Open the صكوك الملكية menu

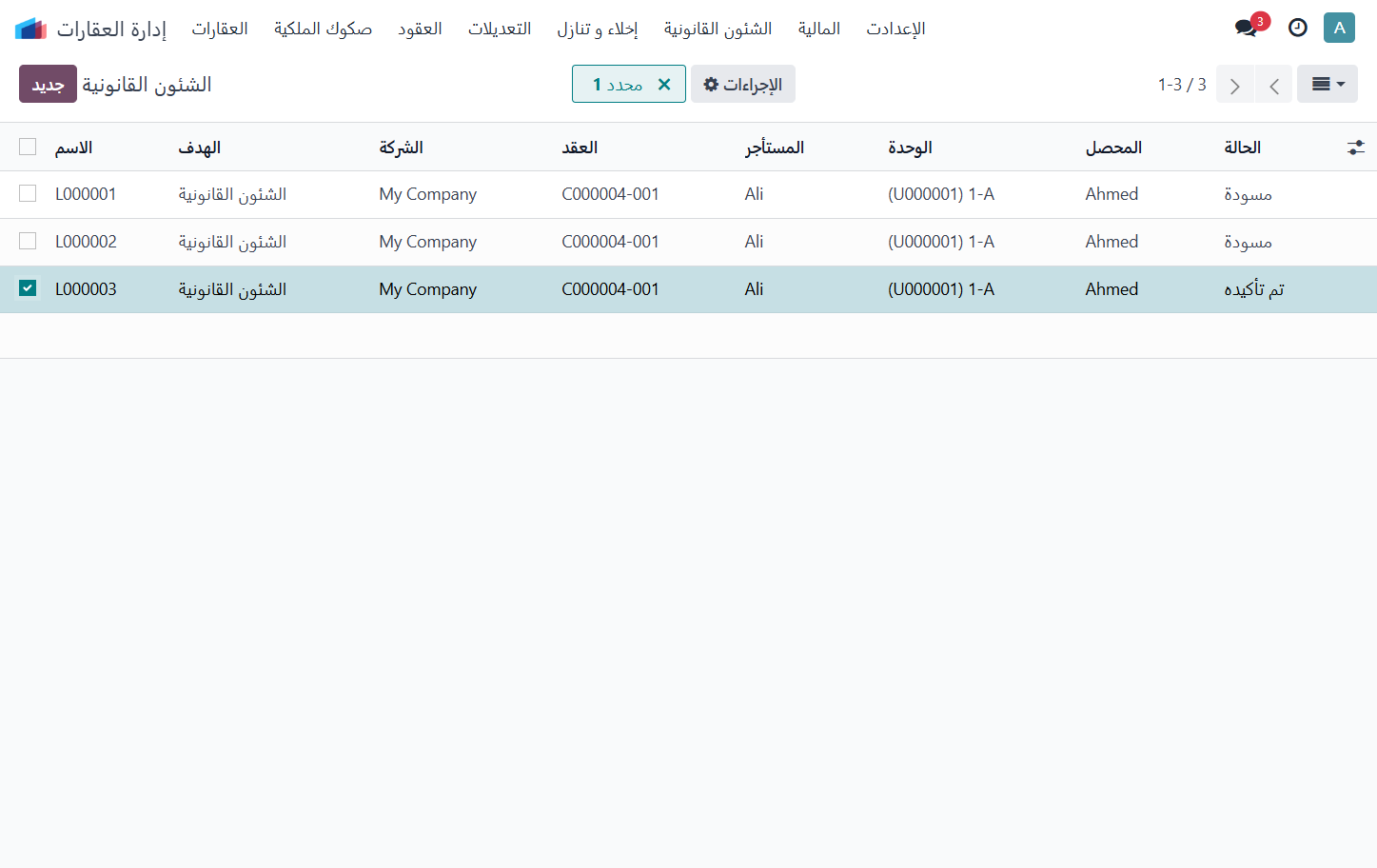pyautogui.click(x=323, y=29)
